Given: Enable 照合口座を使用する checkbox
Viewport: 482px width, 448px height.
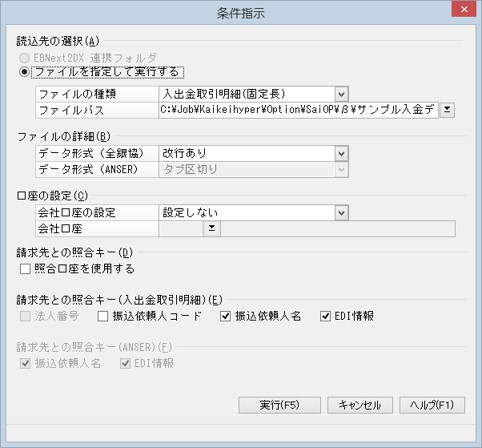Looking at the screenshot, I should pyautogui.click(x=25, y=269).
